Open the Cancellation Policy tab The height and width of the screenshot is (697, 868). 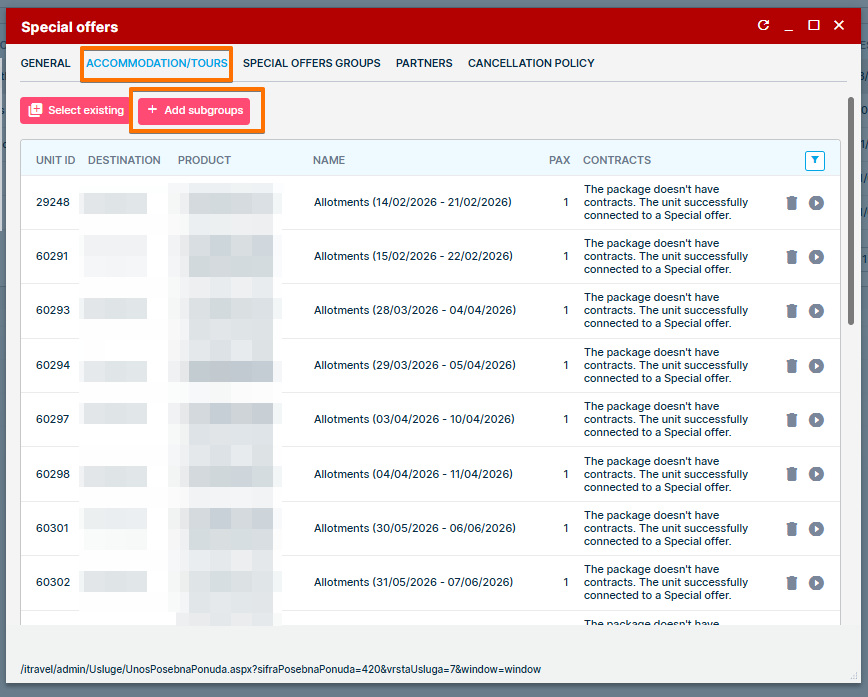(x=531, y=63)
